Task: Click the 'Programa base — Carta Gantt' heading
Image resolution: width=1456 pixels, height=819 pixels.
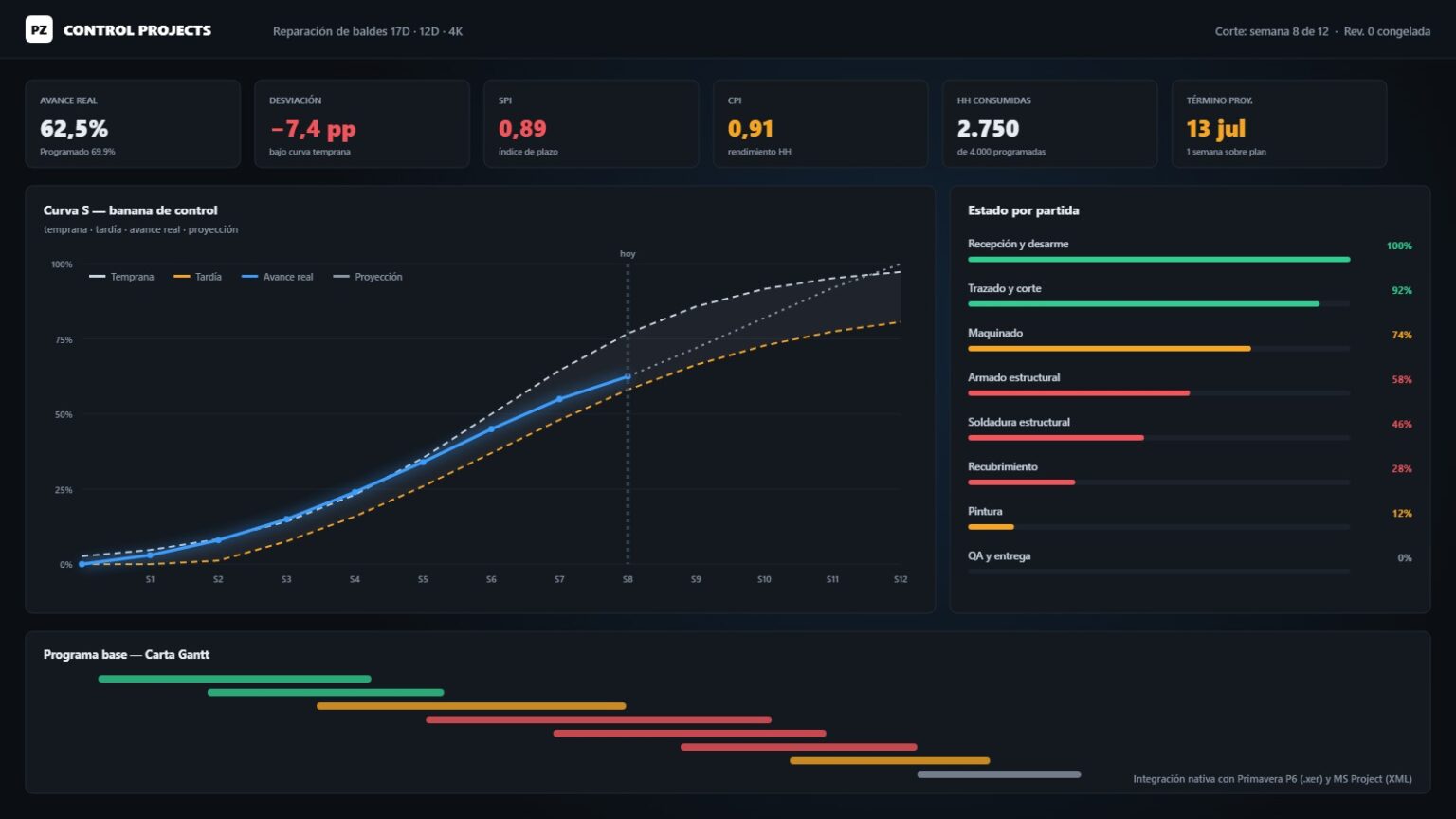Action: [x=127, y=655]
